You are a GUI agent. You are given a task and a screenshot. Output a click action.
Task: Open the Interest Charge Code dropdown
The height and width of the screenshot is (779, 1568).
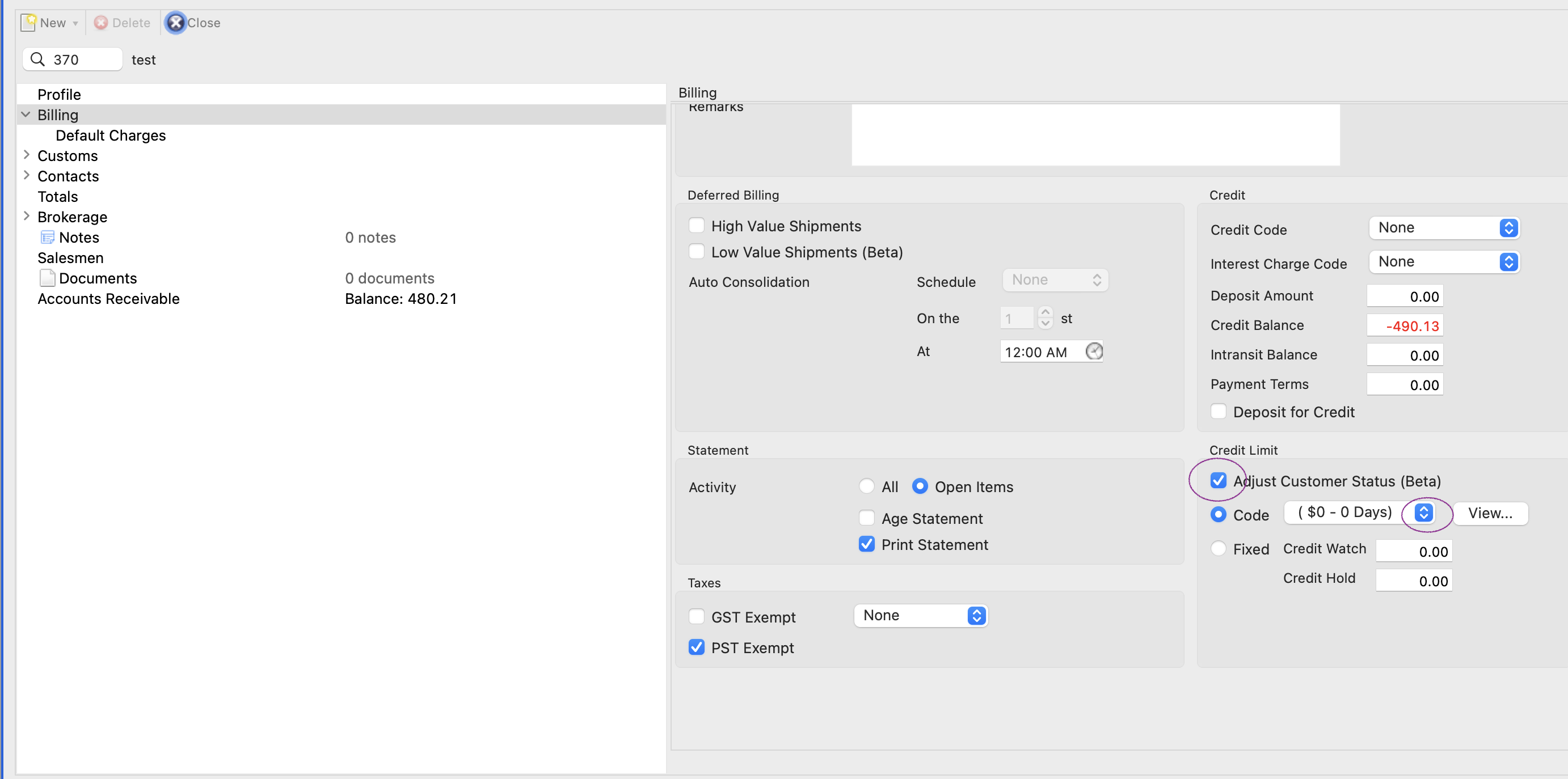click(x=1444, y=262)
